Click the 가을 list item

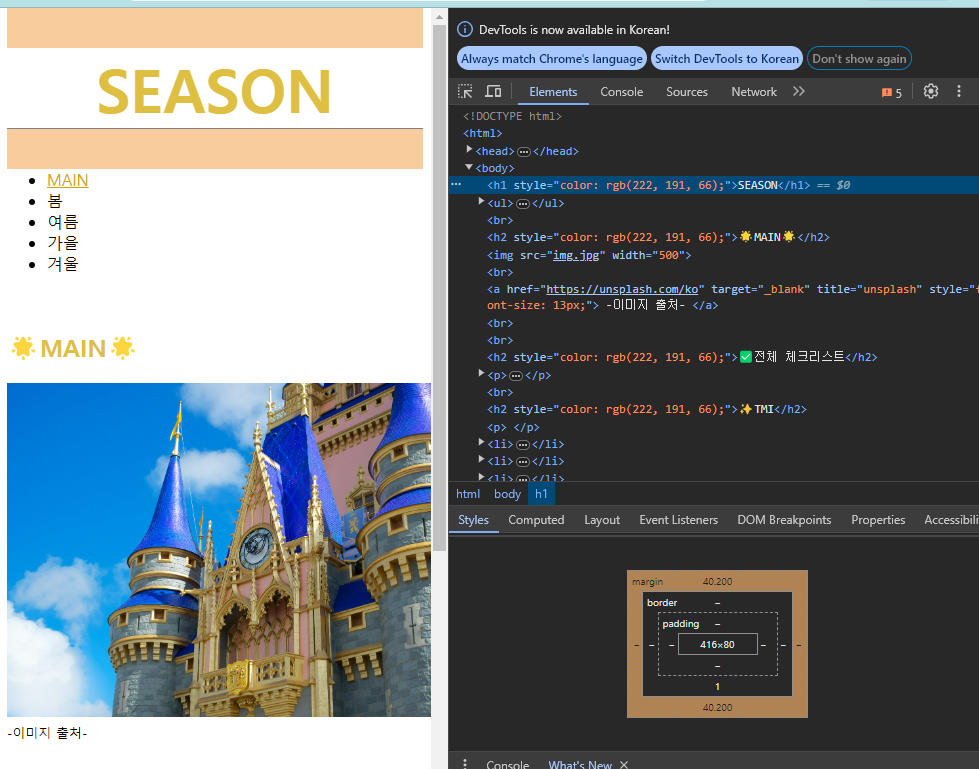pyautogui.click(x=62, y=243)
